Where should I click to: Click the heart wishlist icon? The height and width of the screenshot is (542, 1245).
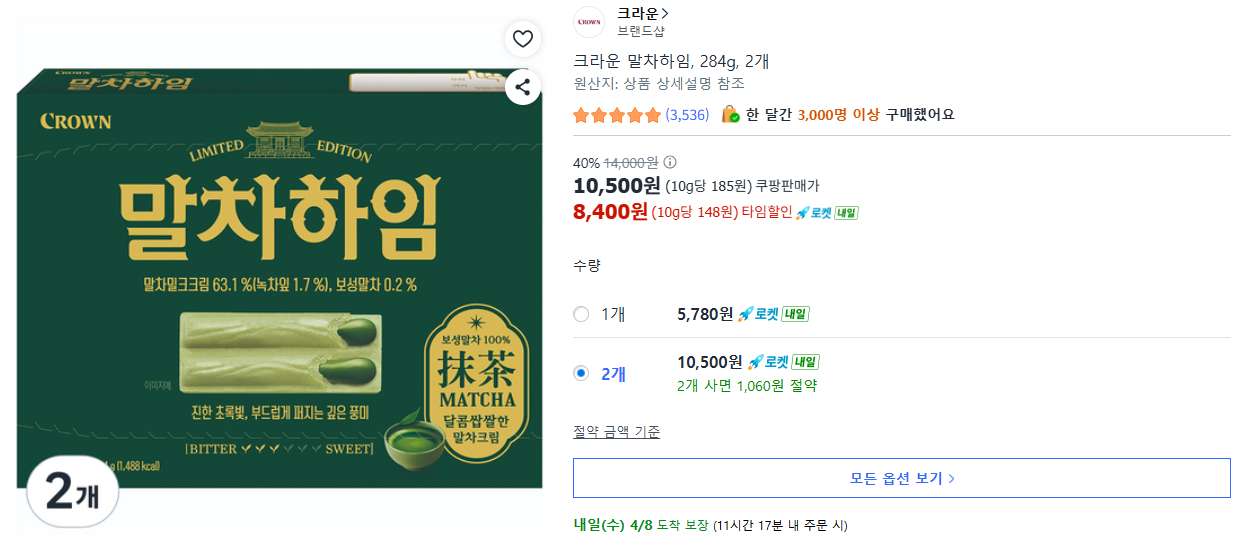coord(522,39)
